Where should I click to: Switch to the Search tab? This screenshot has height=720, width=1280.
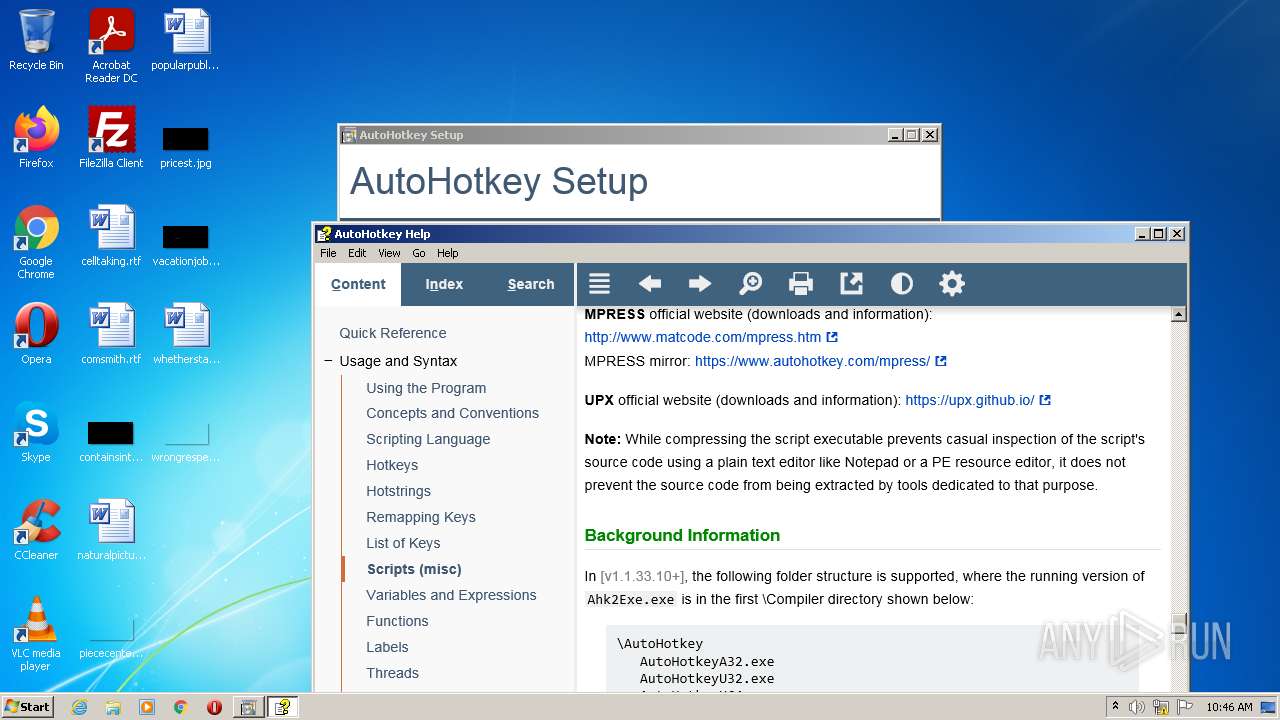(x=531, y=284)
